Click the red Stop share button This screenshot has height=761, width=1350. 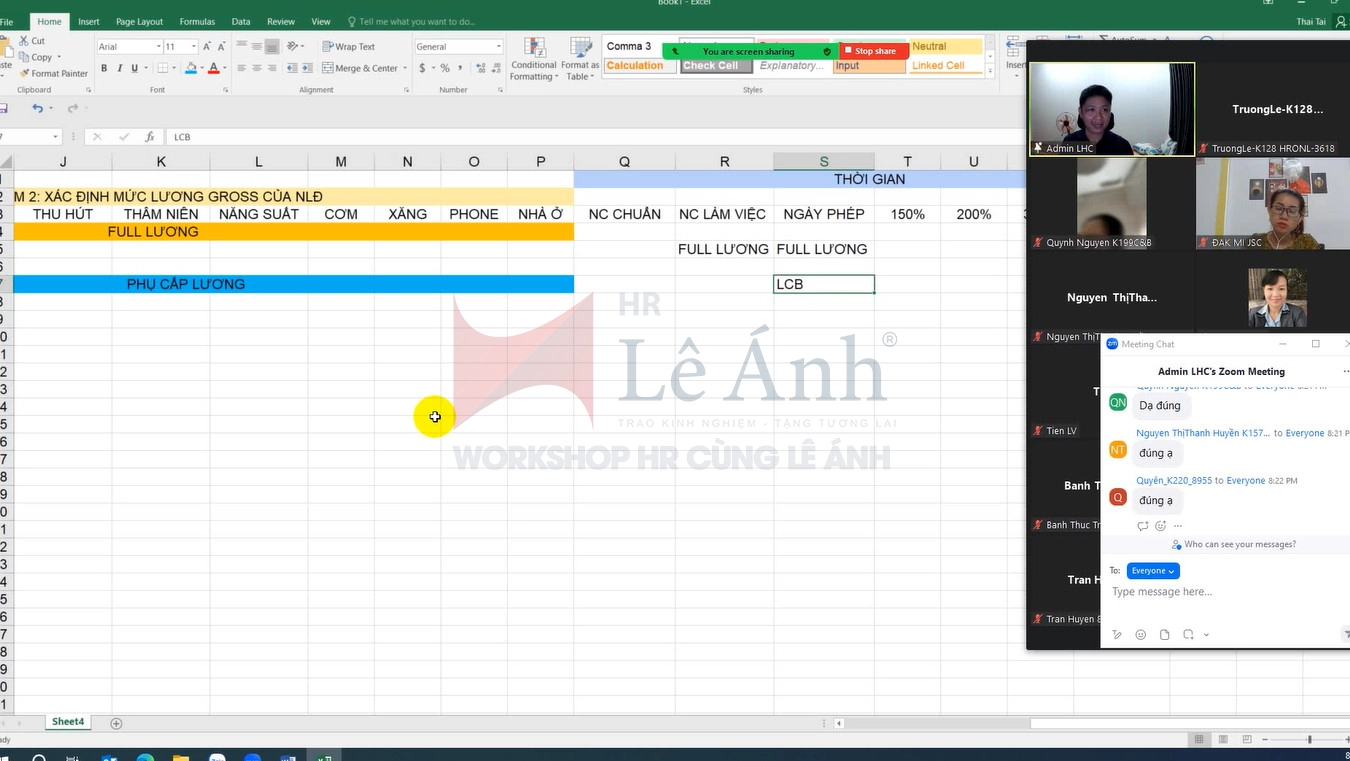875,51
